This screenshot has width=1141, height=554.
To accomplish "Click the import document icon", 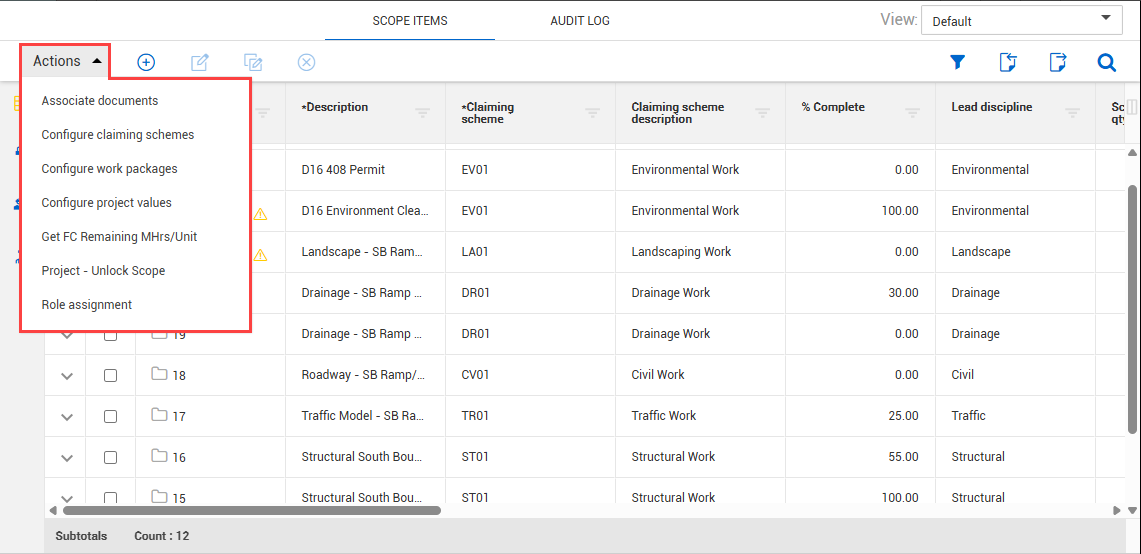I will pyautogui.click(x=1008, y=62).
